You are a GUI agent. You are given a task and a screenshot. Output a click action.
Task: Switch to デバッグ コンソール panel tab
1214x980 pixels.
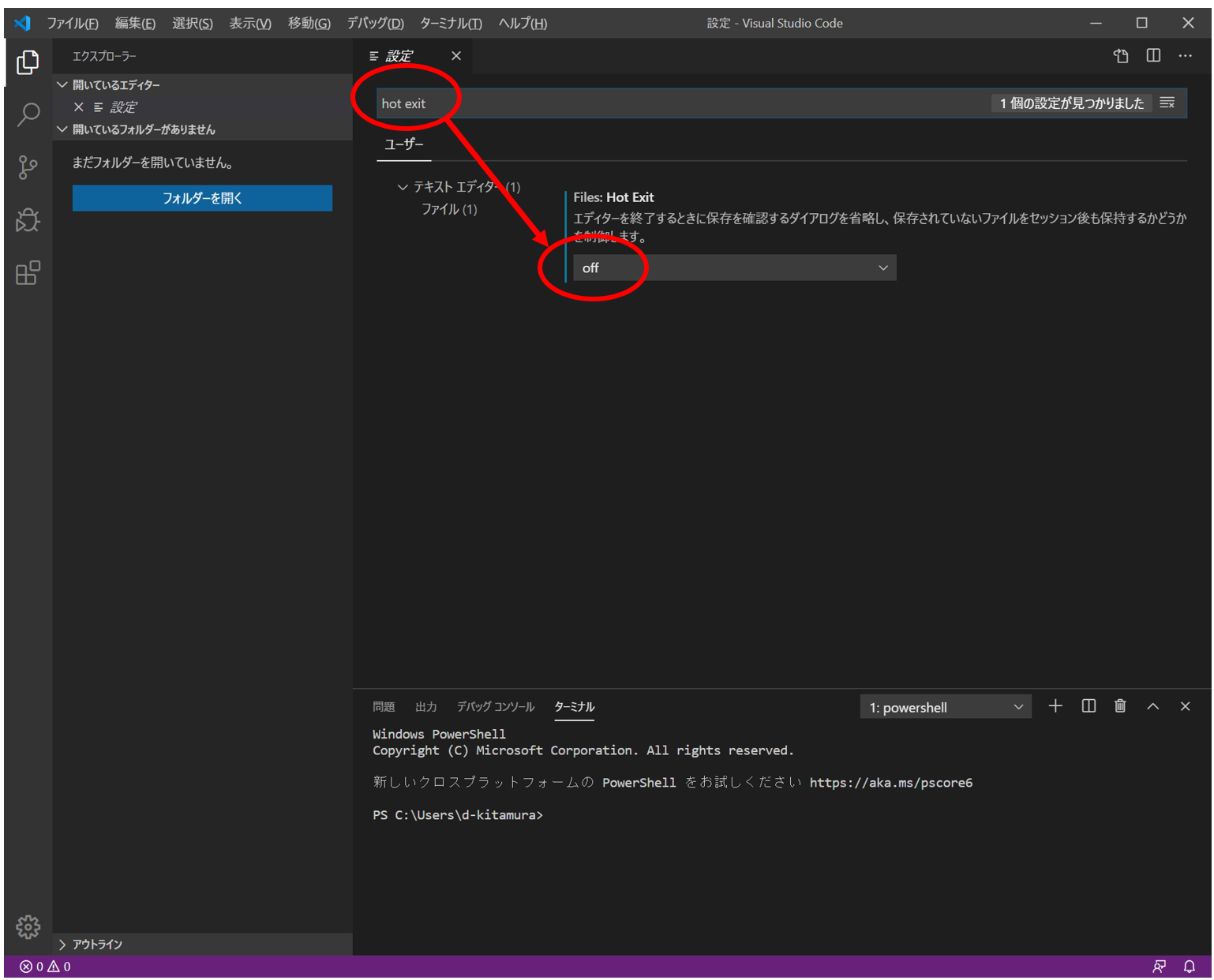(496, 707)
